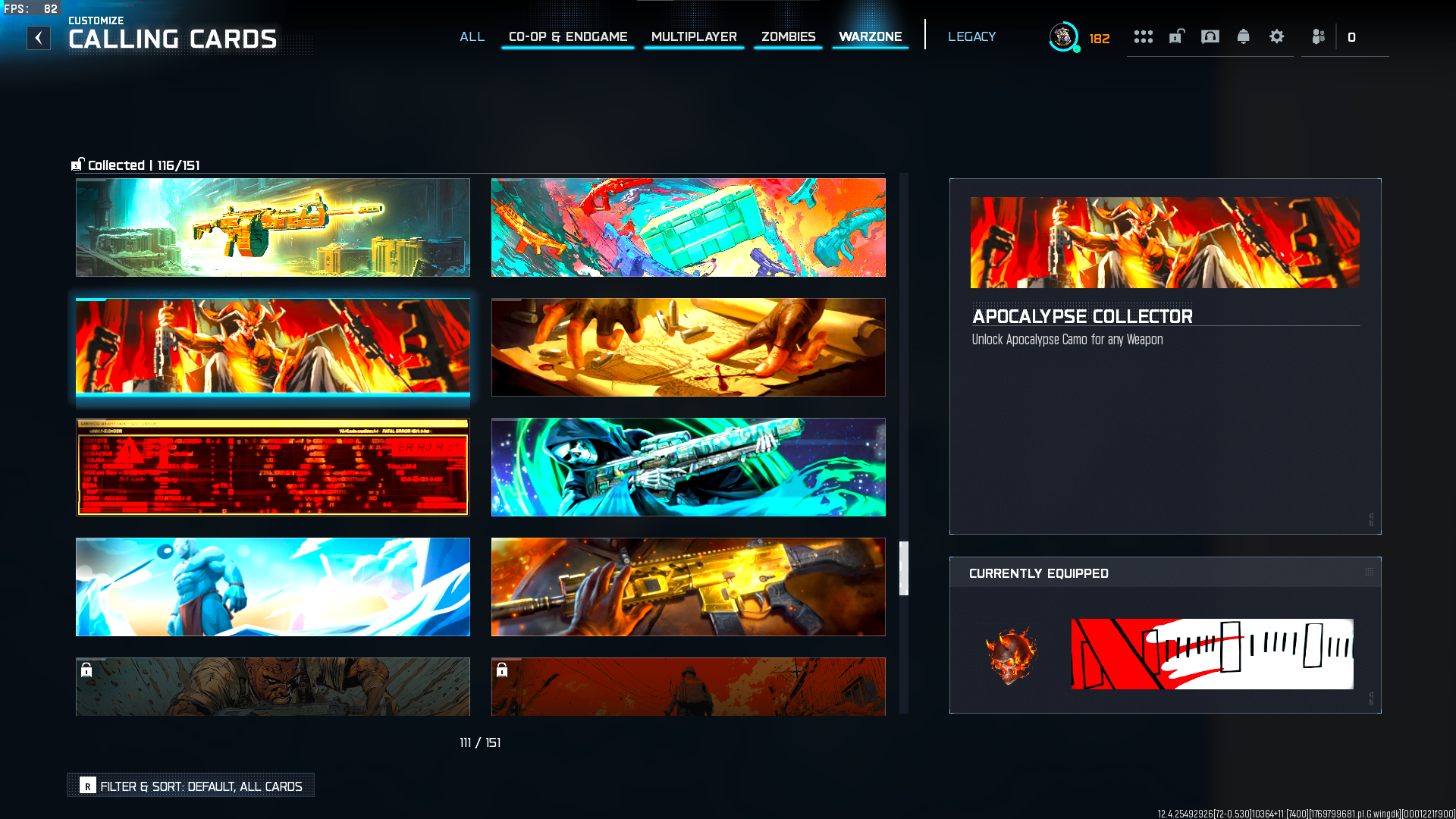Open the LEGACY tab
Image resolution: width=1456 pixels, height=819 pixels.
coord(971,36)
